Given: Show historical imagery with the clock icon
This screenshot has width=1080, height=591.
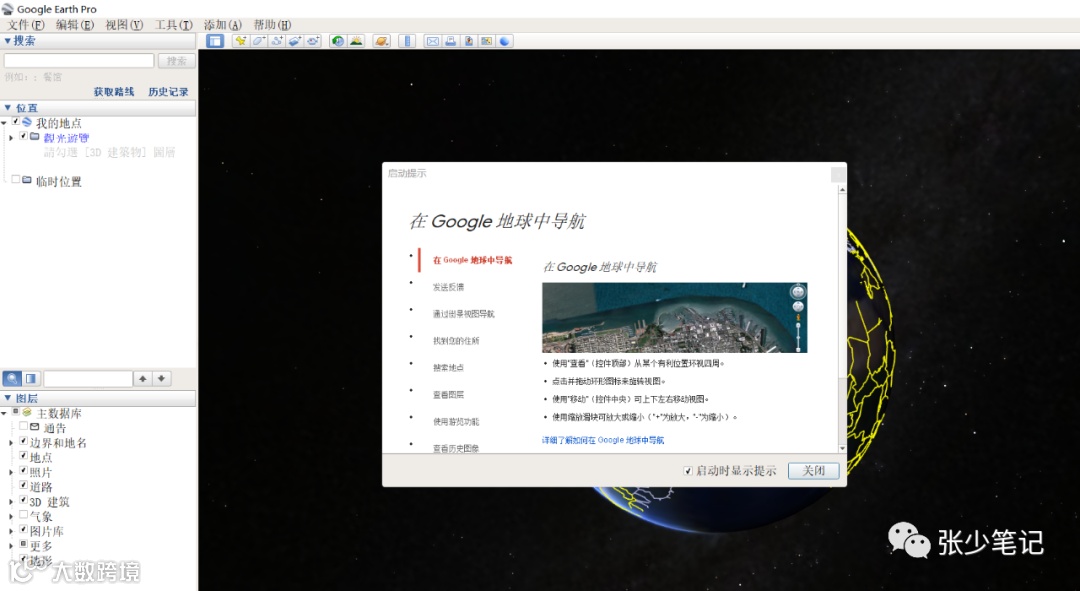Looking at the screenshot, I should (338, 41).
